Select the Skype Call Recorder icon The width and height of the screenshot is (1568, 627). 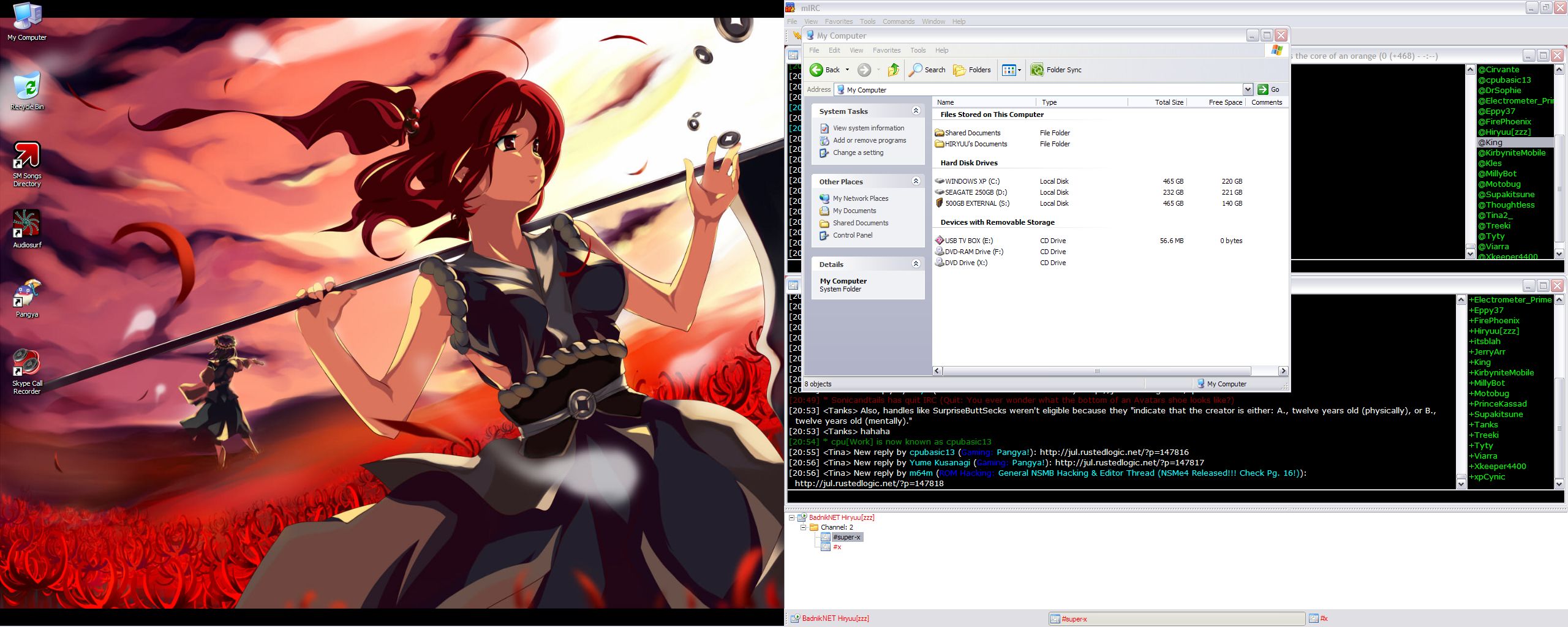click(x=27, y=363)
